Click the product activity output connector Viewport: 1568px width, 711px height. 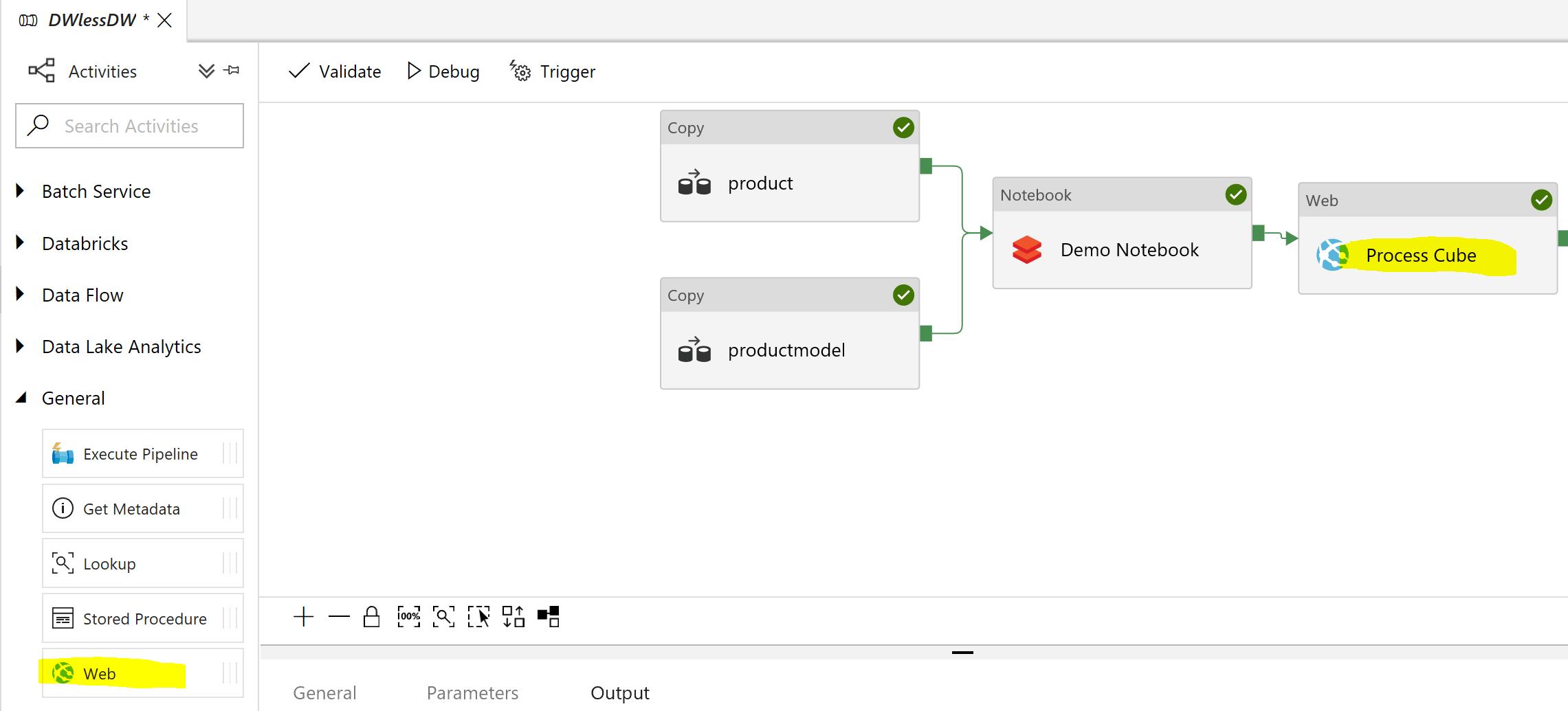[926, 166]
